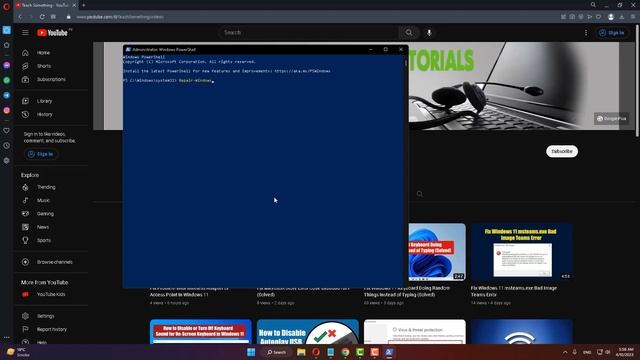
Task: Open the taskbar clock and date
Action: 625,352
